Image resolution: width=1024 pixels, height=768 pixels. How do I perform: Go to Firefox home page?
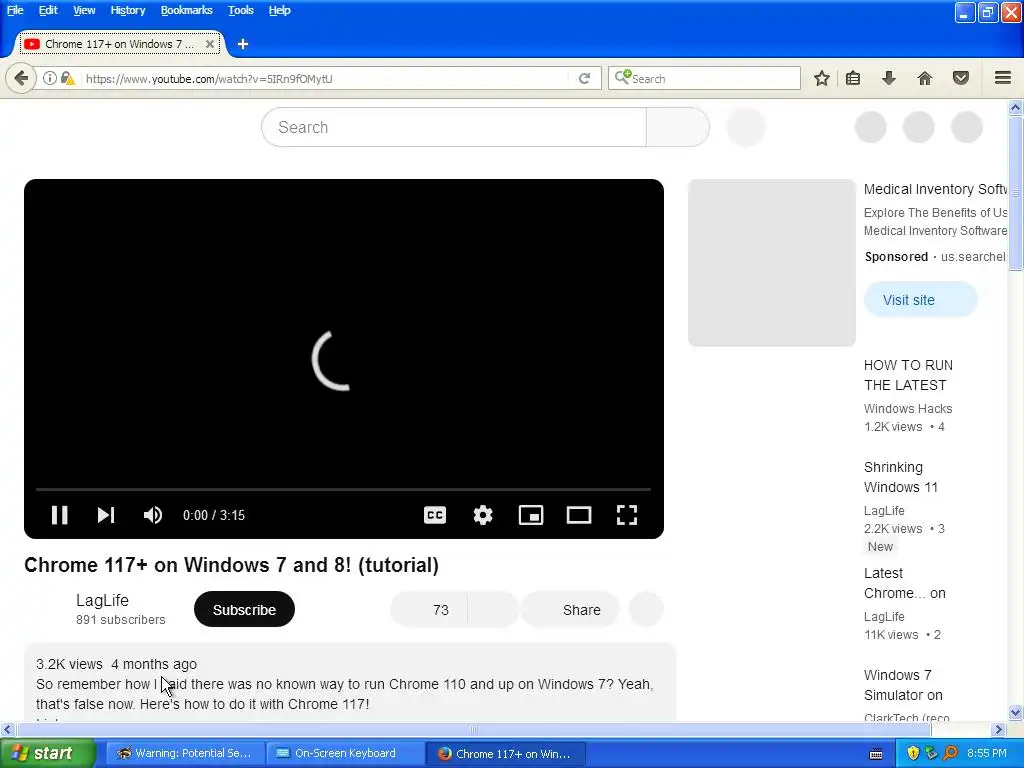coord(925,78)
